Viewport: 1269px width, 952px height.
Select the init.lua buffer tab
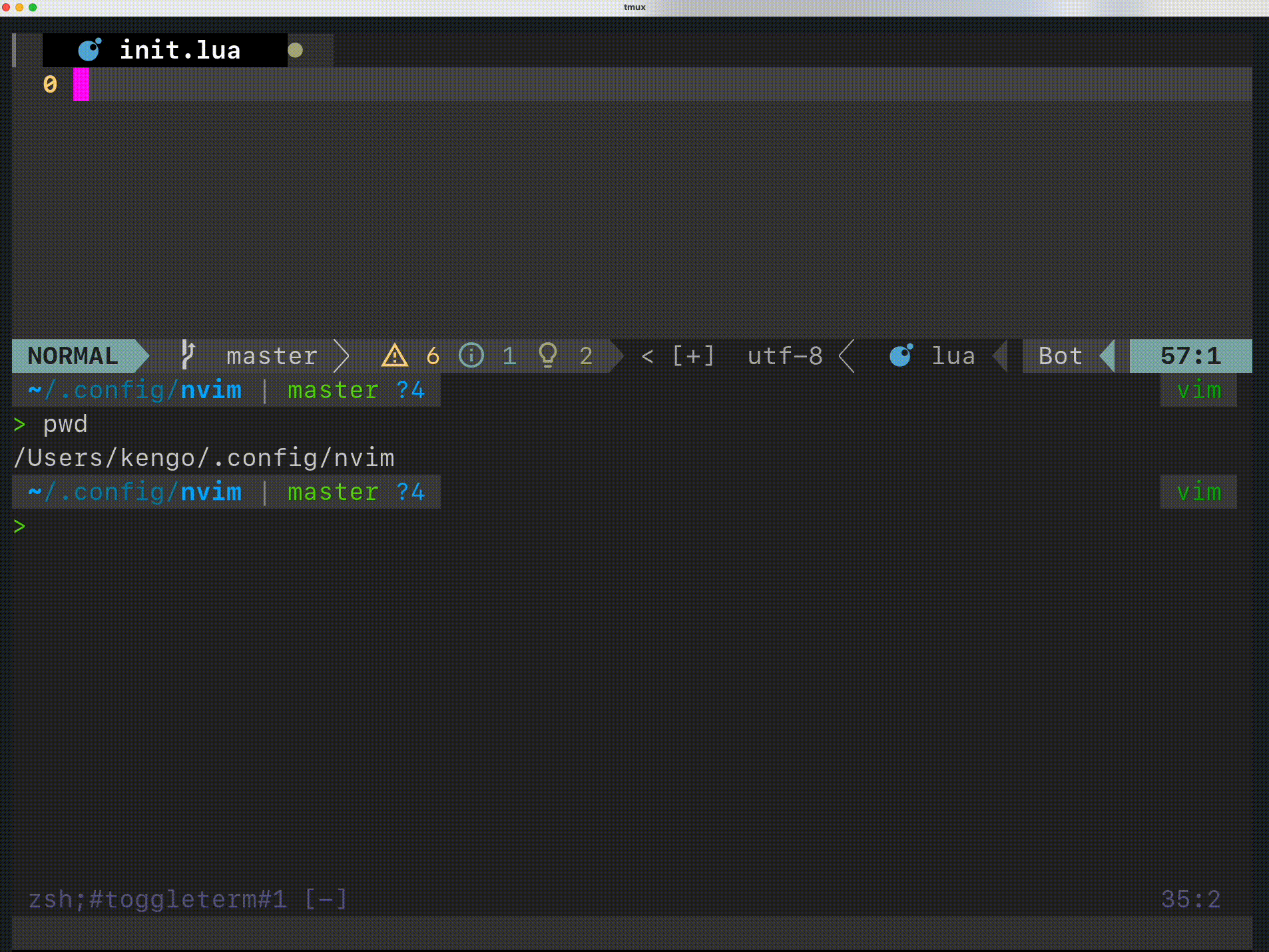[165, 51]
